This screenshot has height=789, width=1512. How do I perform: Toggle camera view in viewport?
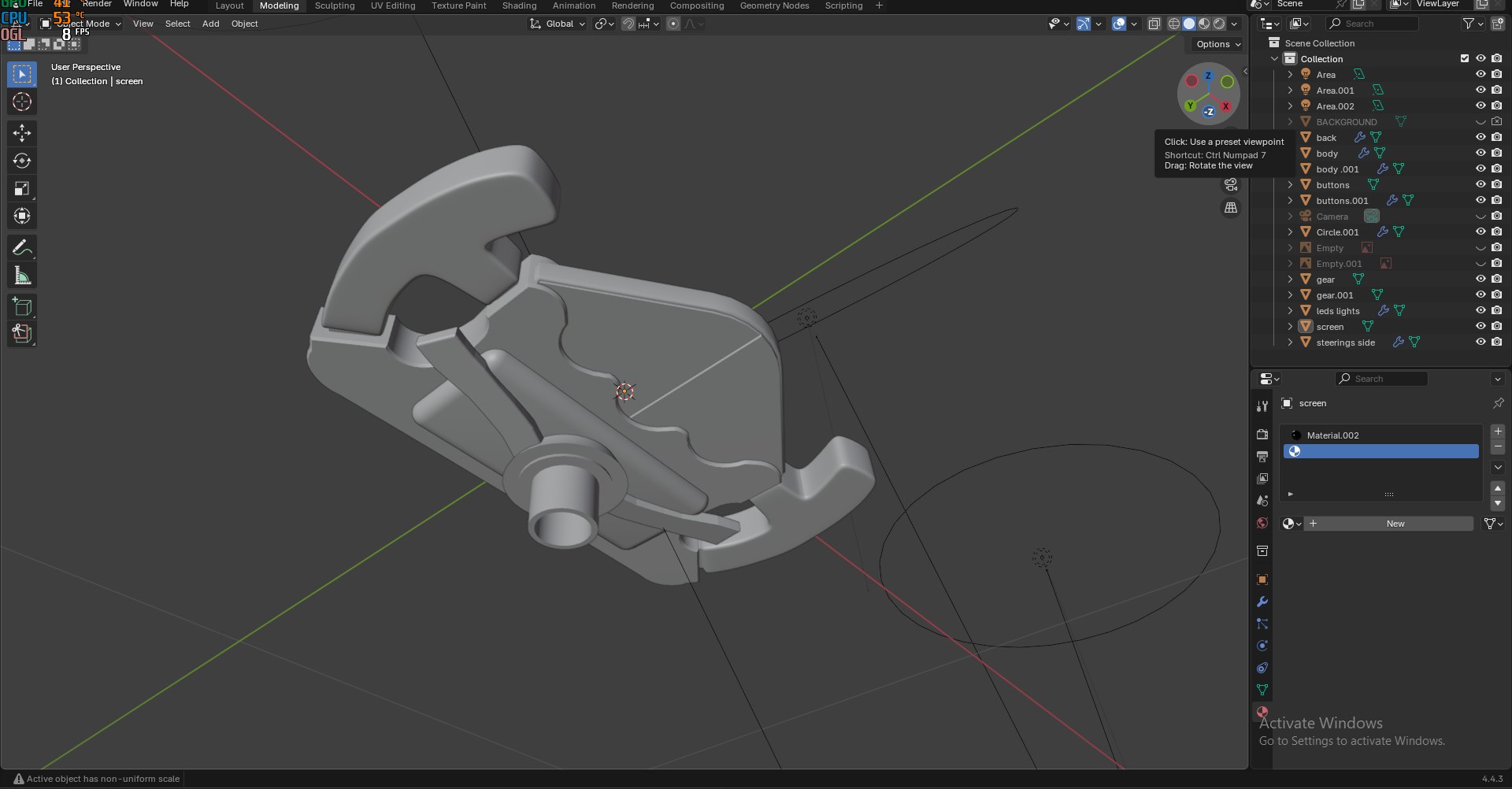(1231, 185)
